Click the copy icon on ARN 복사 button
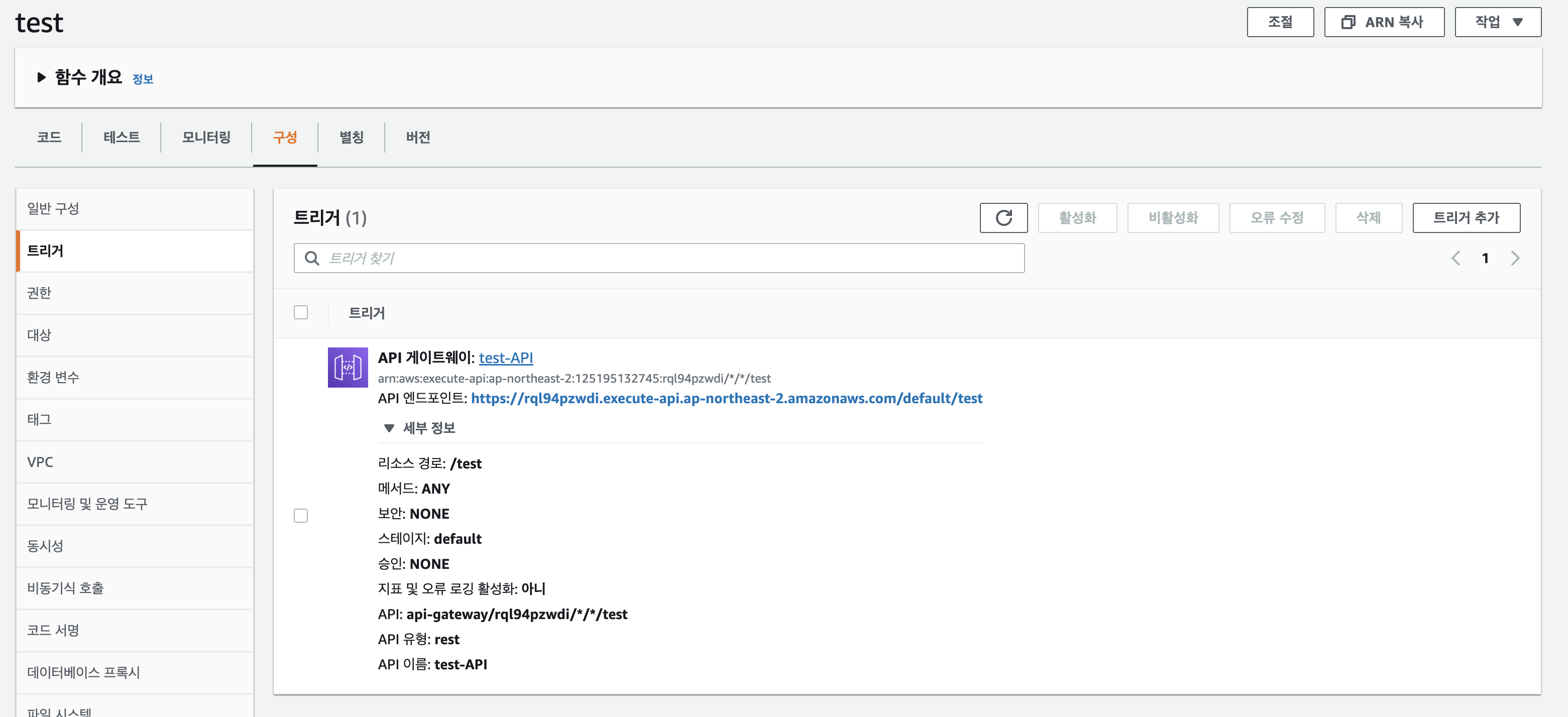 (1348, 23)
